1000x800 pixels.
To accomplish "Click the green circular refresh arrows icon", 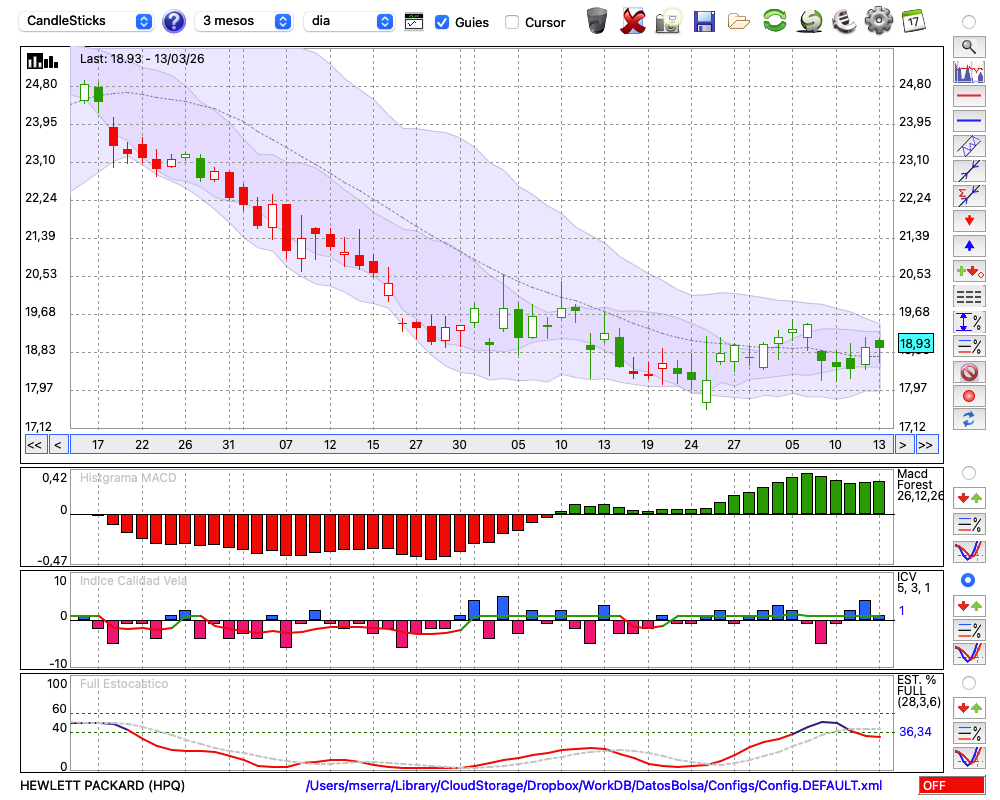I will pyautogui.click(x=774, y=21).
